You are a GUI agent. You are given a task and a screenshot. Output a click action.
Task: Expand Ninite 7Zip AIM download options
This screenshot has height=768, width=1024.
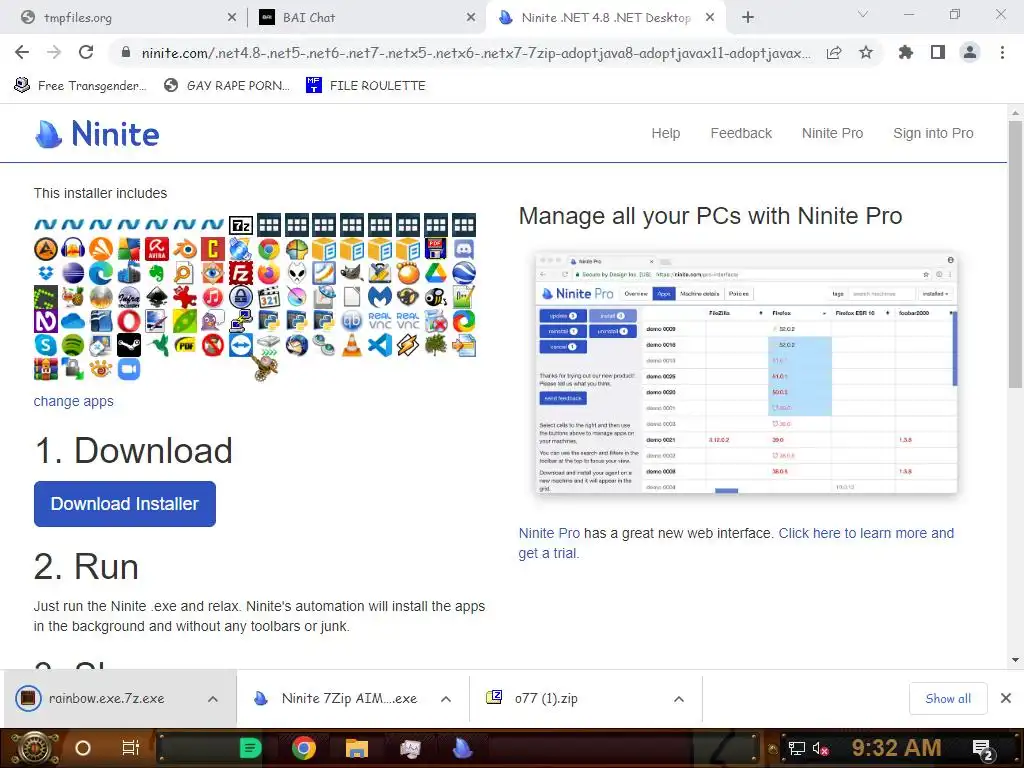click(x=446, y=699)
